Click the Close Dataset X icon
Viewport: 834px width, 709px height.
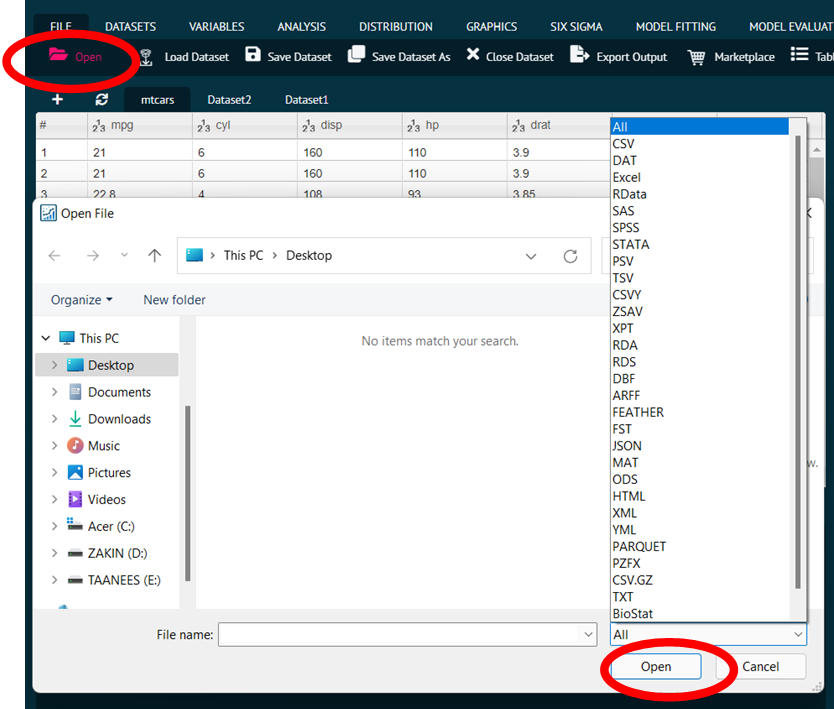[x=473, y=56]
